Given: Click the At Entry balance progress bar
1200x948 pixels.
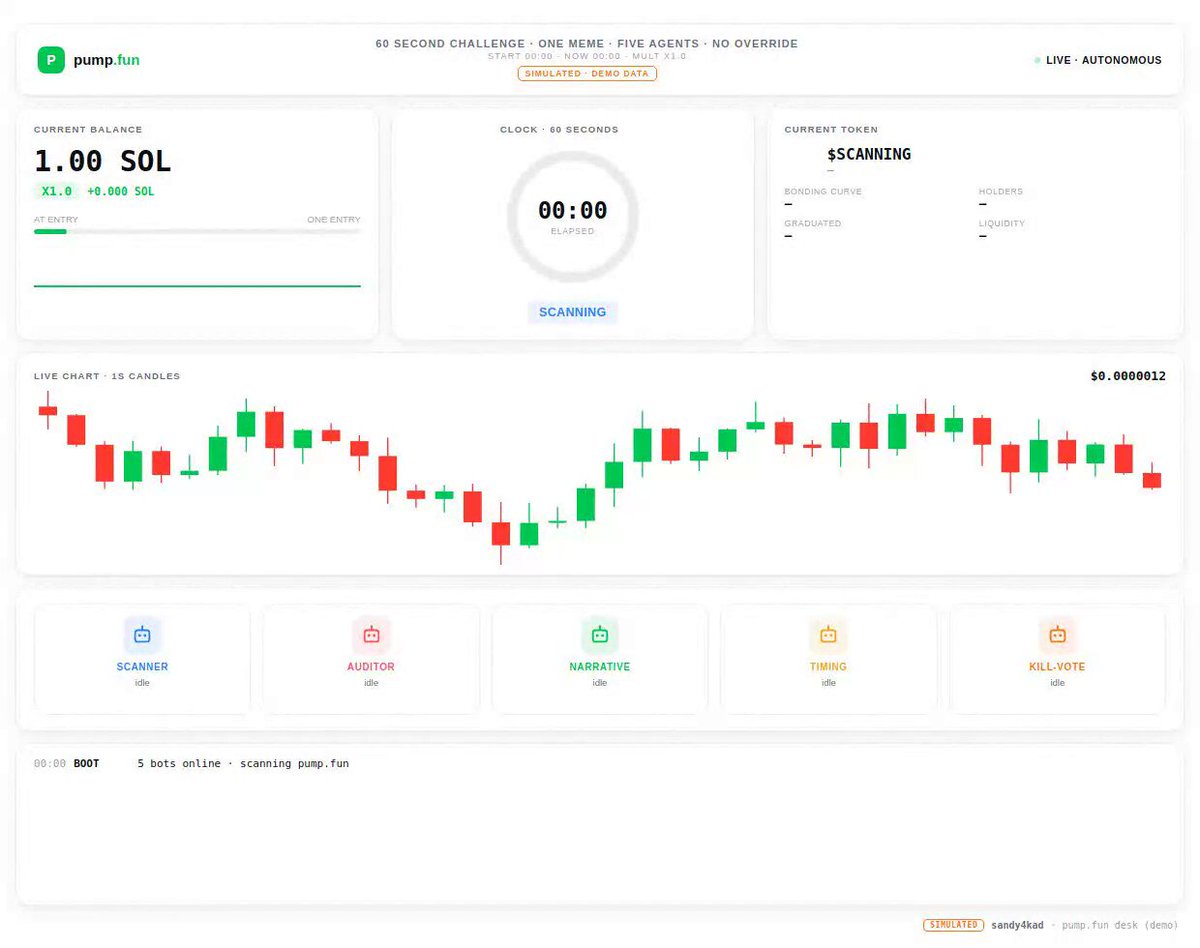Looking at the screenshot, I should coord(197,231).
